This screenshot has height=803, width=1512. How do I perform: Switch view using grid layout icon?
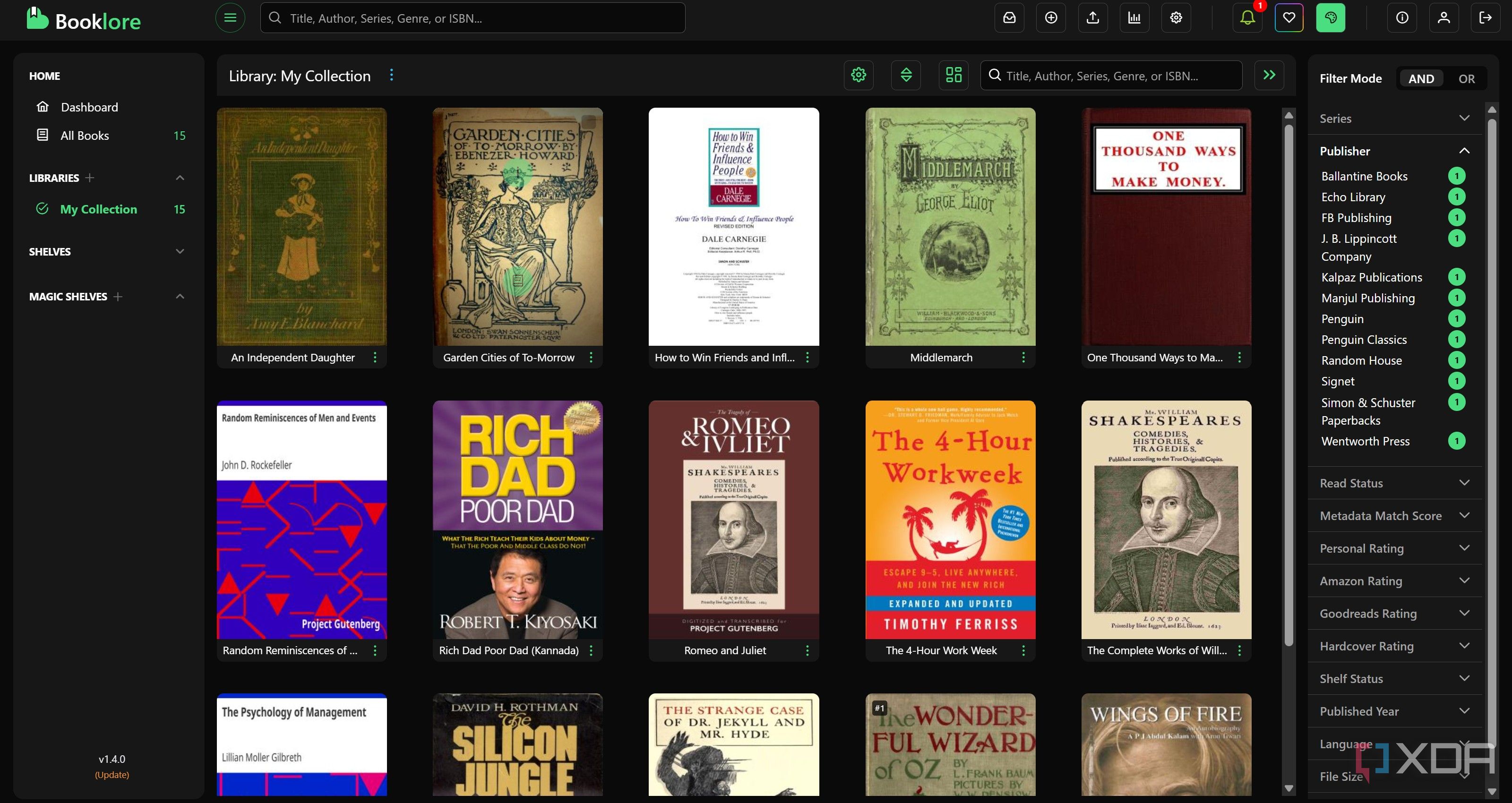click(954, 75)
